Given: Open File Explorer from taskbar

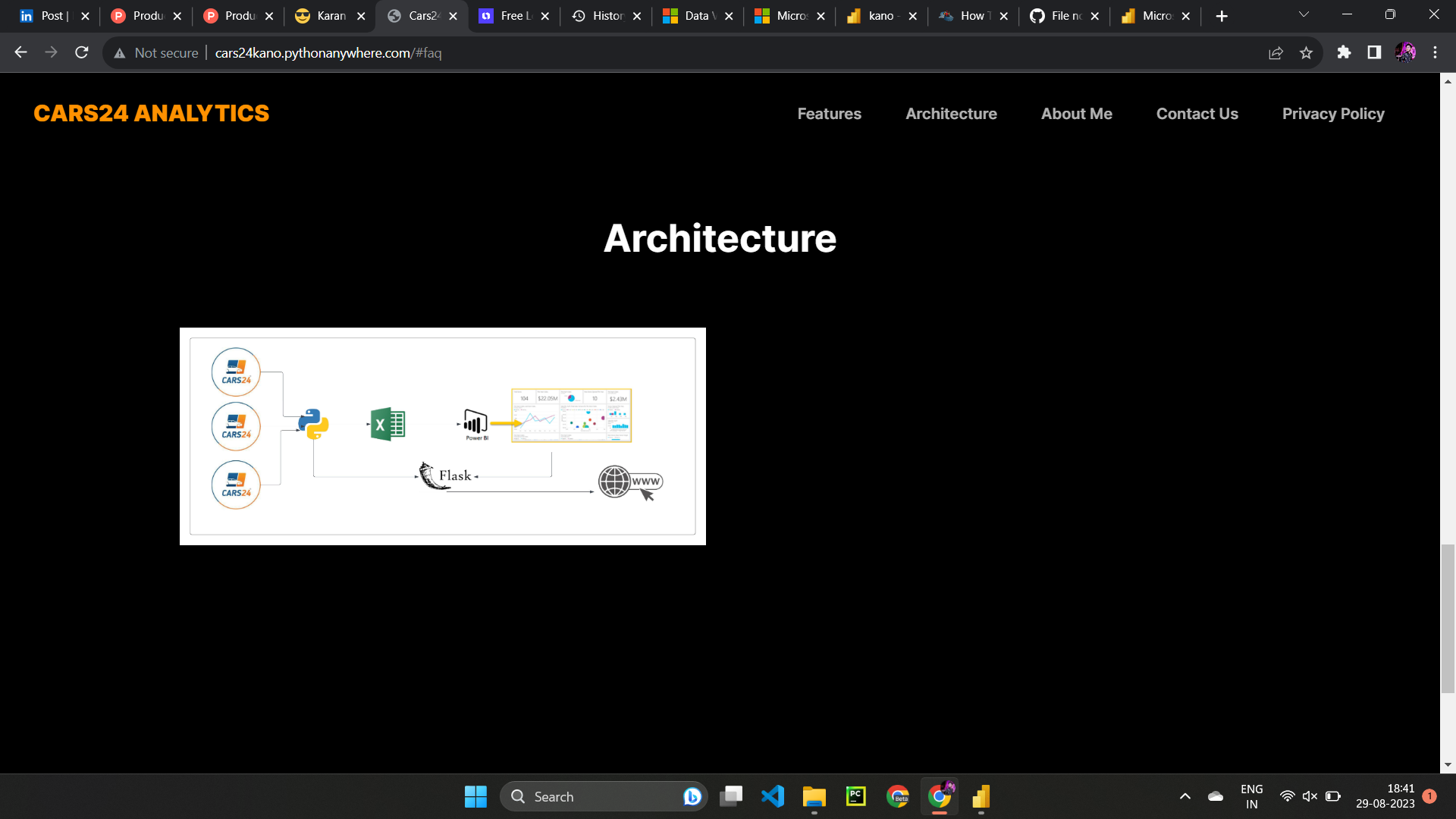Looking at the screenshot, I should click(x=814, y=796).
